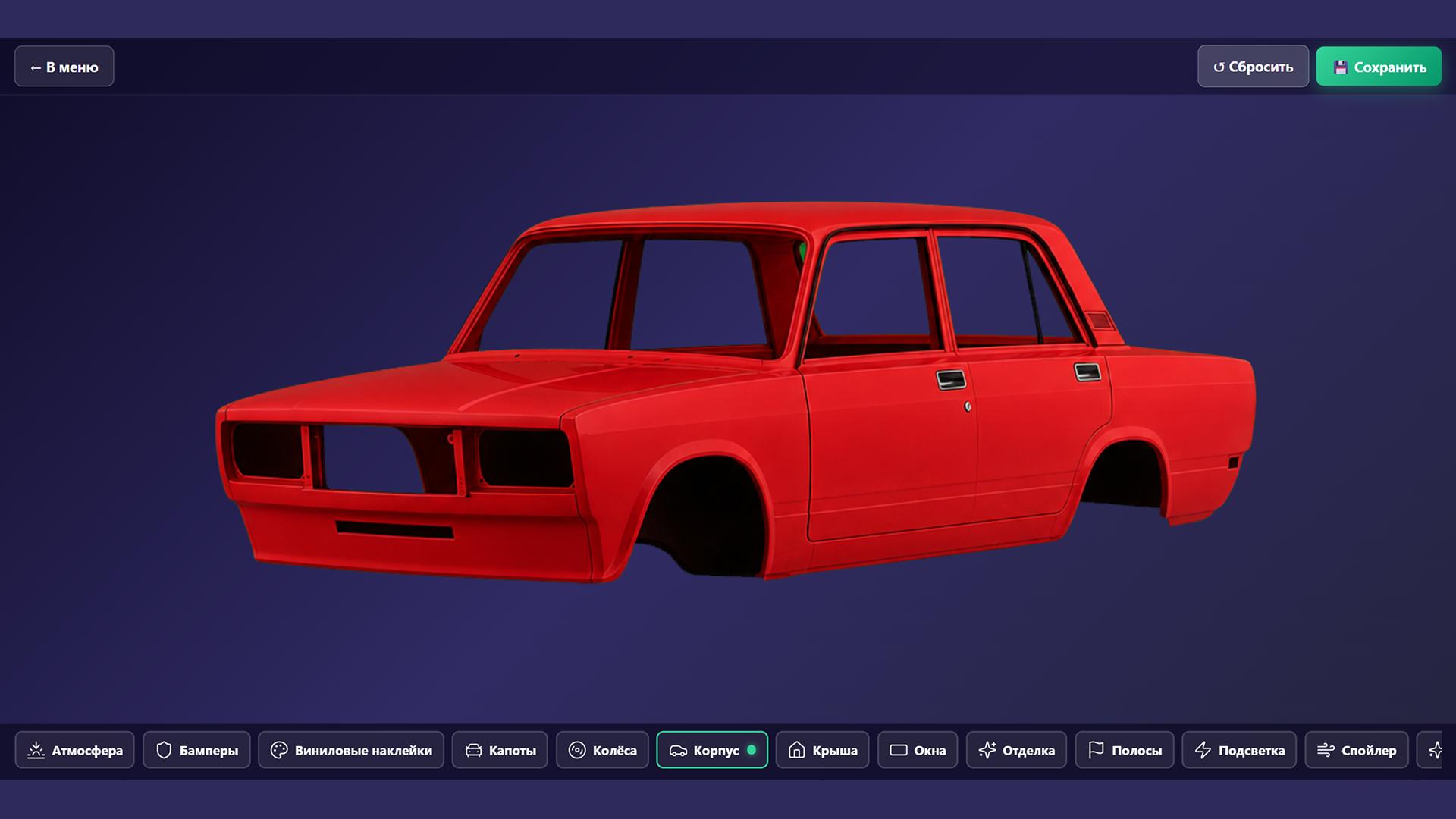Click the cut-off sparkle tab at the bar's end
This screenshot has height=819, width=1456.
pos(1430,750)
